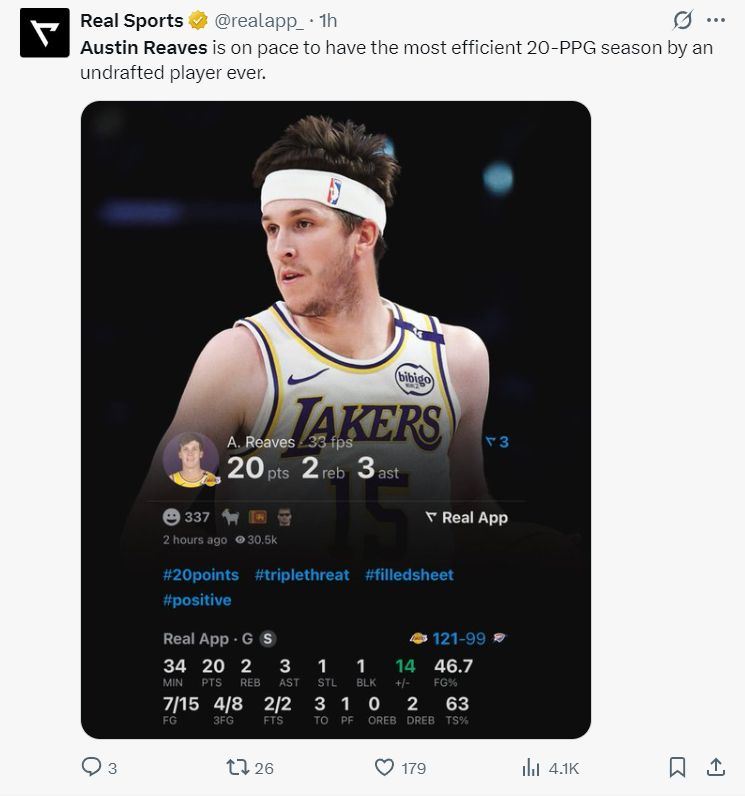Click the A. Reaves player headshot
This screenshot has height=796, width=745.
[190, 460]
